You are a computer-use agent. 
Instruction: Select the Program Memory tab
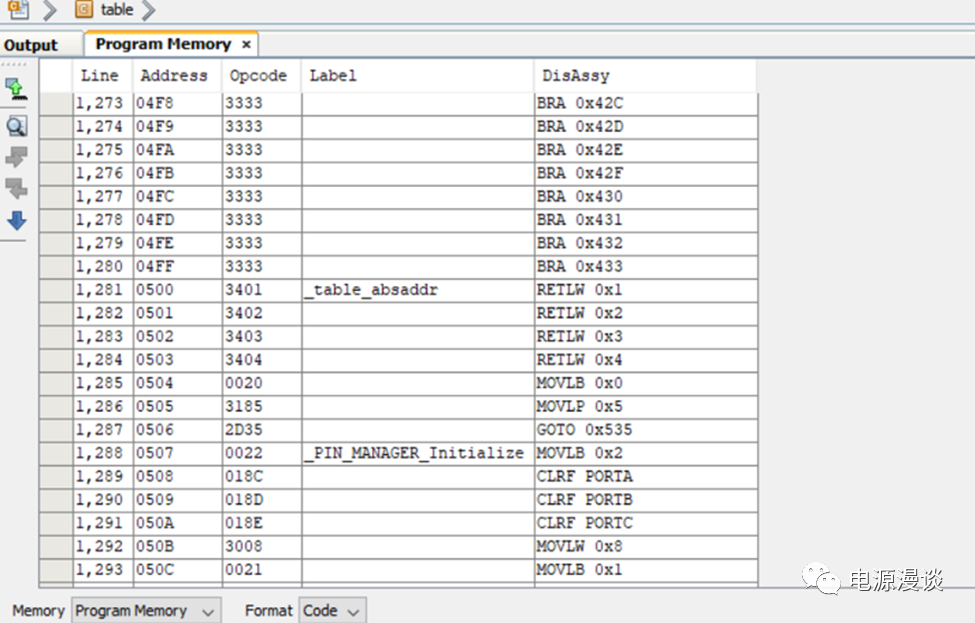coord(162,45)
